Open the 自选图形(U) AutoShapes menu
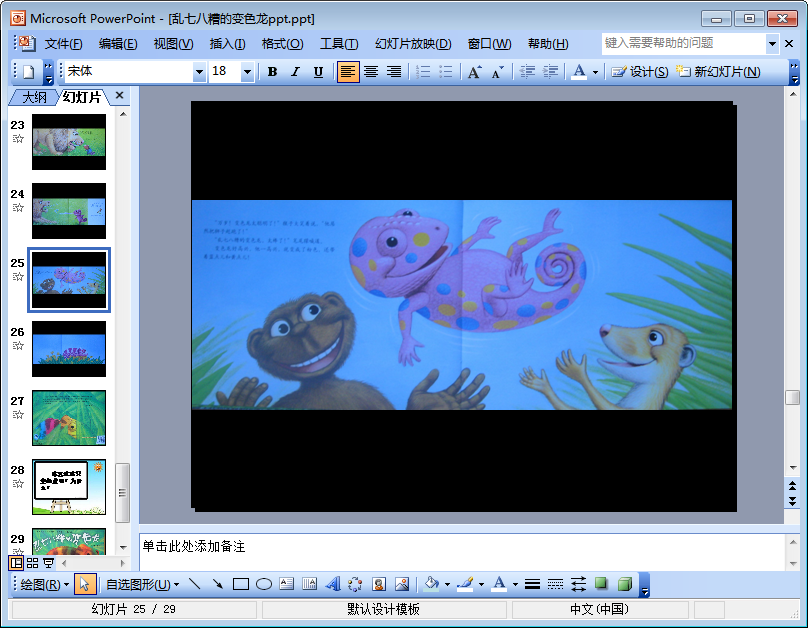808x628 pixels. [x=142, y=584]
